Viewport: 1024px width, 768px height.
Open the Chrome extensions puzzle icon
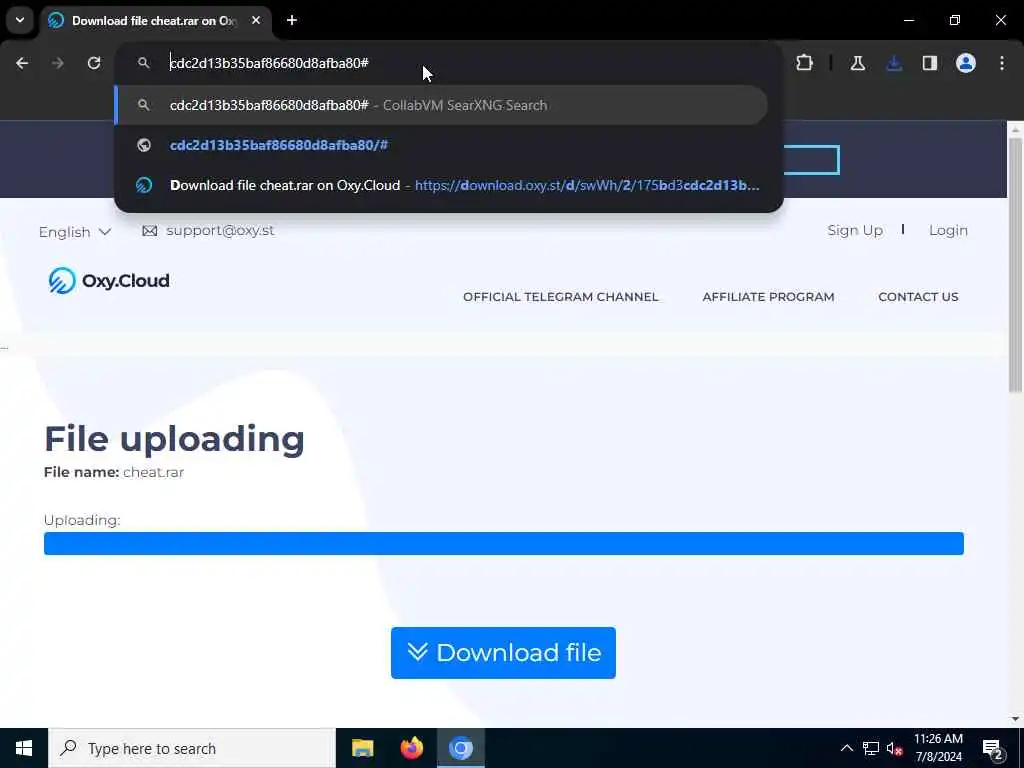pyautogui.click(x=805, y=63)
